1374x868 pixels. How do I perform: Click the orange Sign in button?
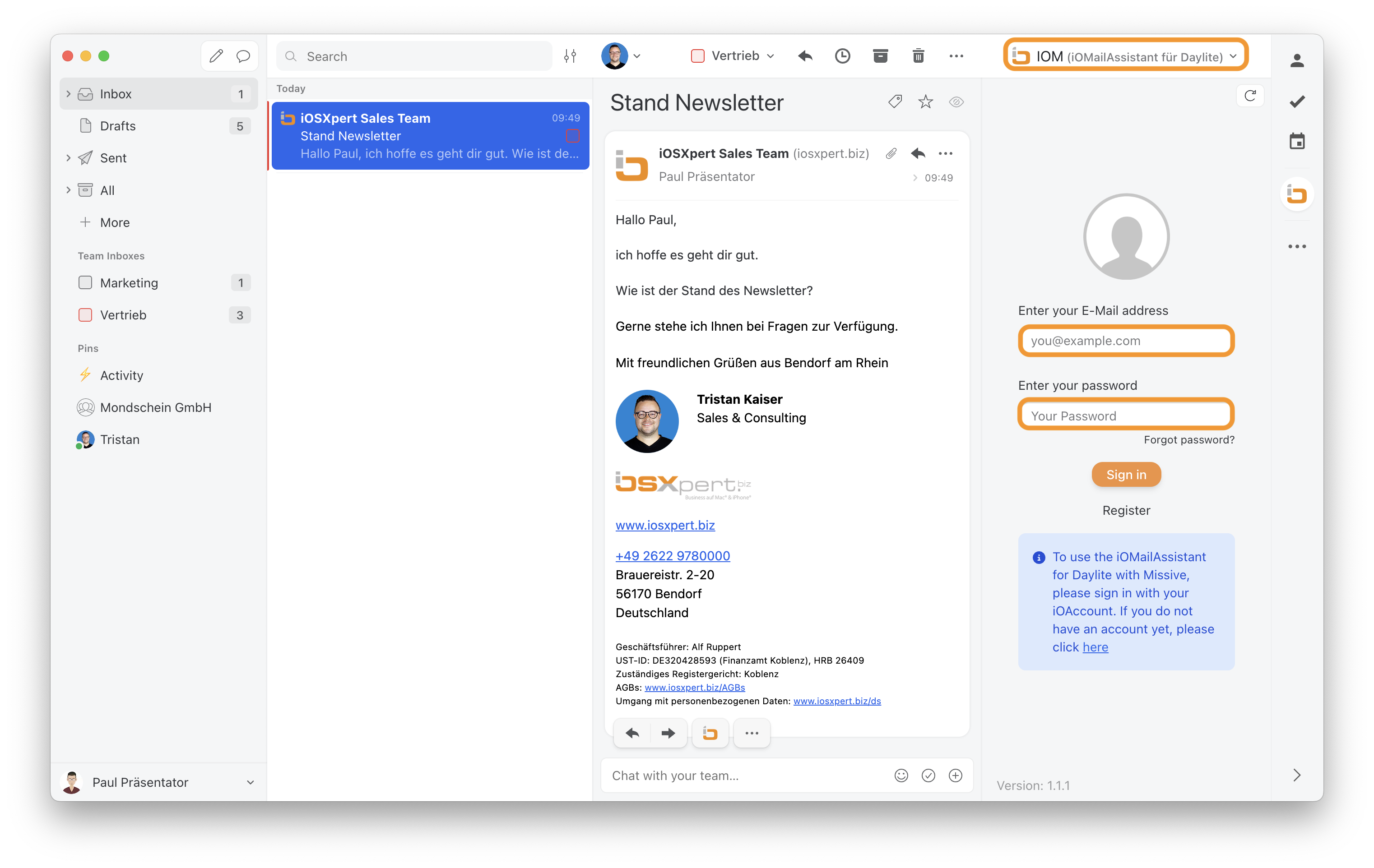[x=1126, y=475]
